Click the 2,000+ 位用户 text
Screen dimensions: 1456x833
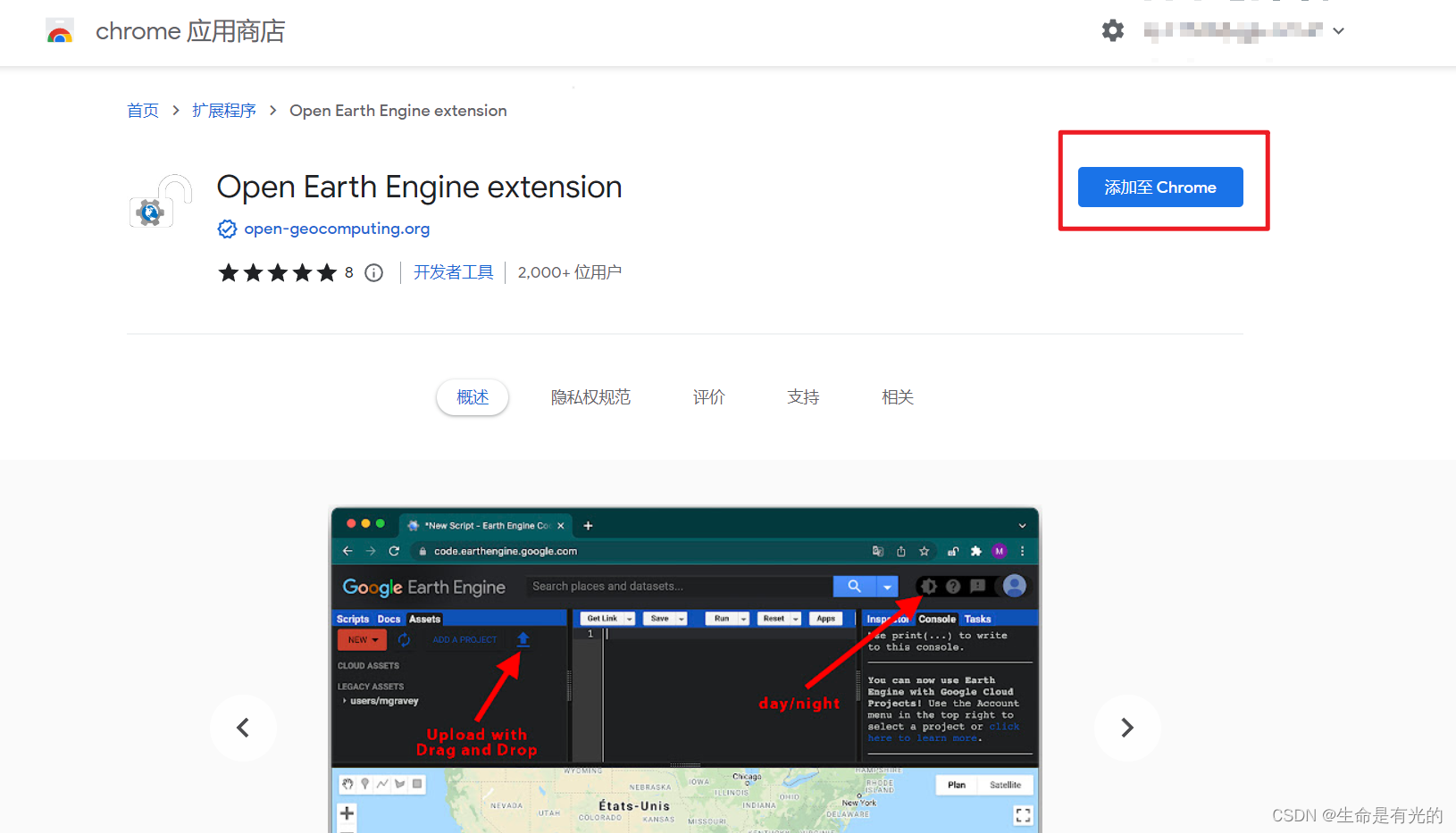click(570, 272)
